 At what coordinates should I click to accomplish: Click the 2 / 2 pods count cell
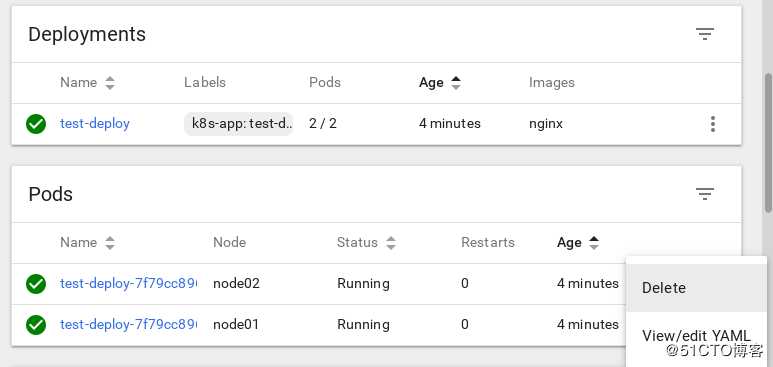coord(323,123)
